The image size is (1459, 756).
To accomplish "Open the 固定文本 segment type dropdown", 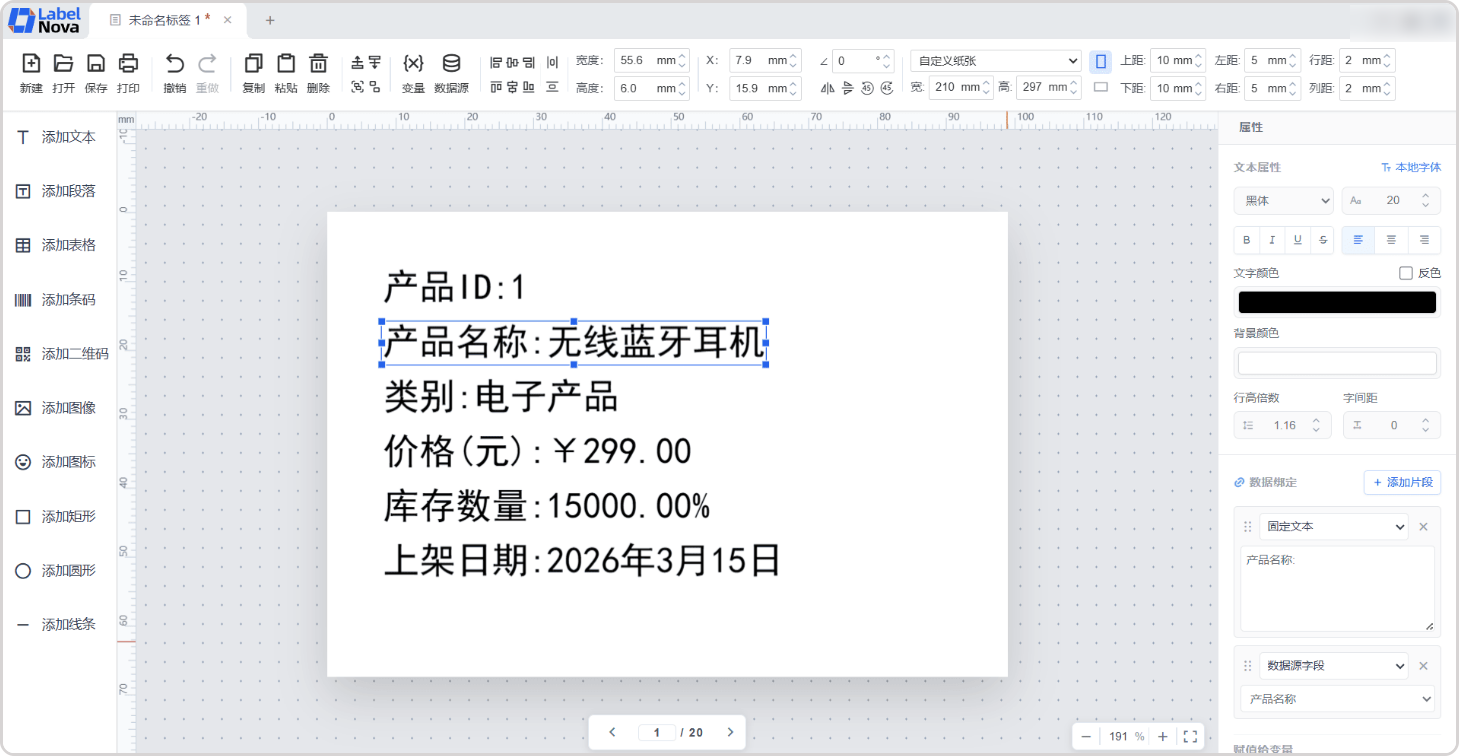I will [1333, 526].
